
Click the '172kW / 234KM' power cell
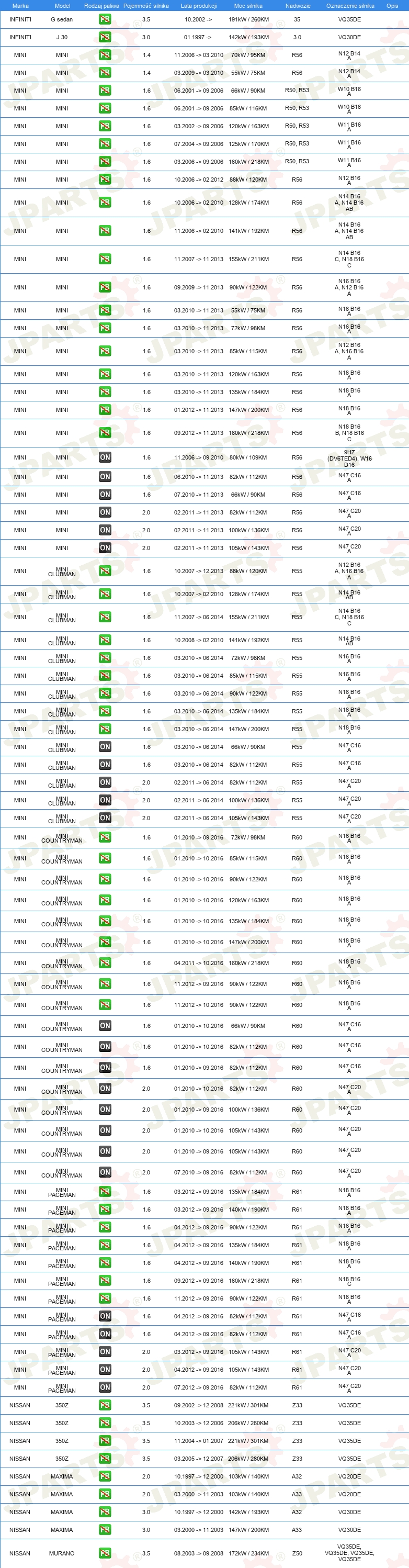(x=248, y=1553)
